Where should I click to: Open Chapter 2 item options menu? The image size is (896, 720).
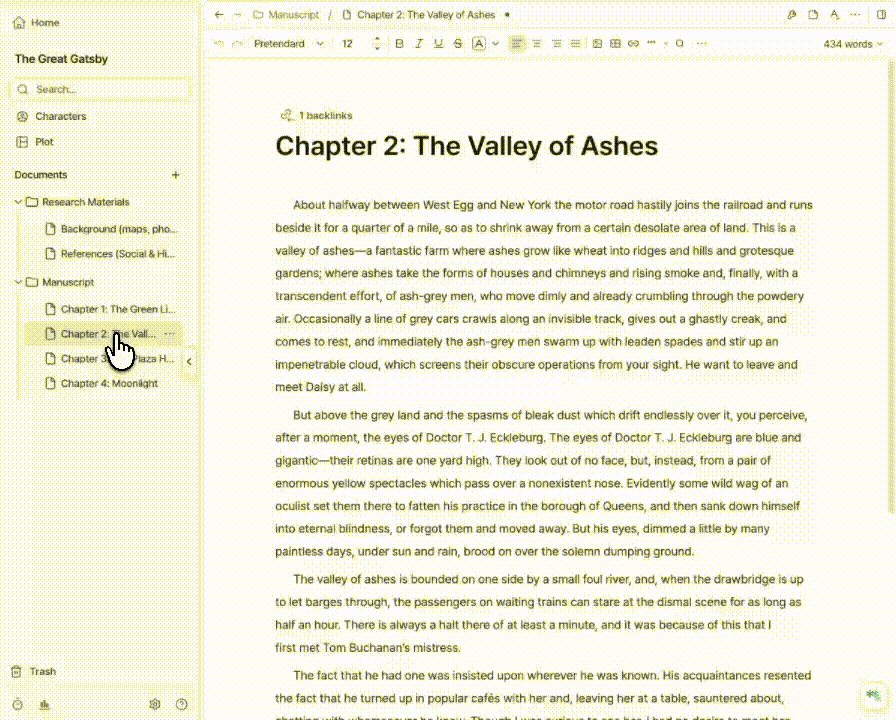click(170, 334)
